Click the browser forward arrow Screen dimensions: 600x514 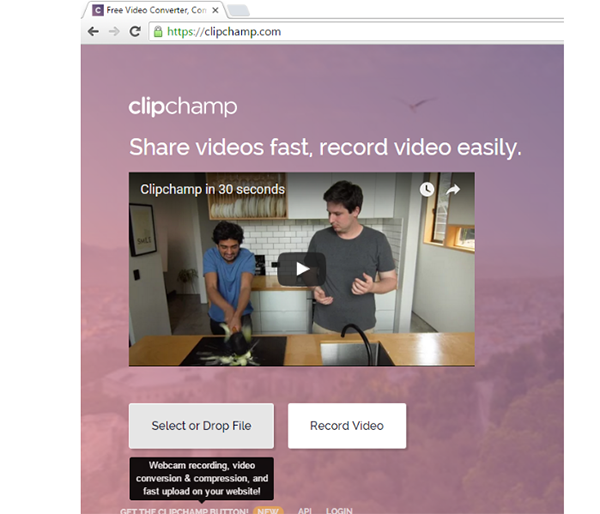tap(114, 31)
